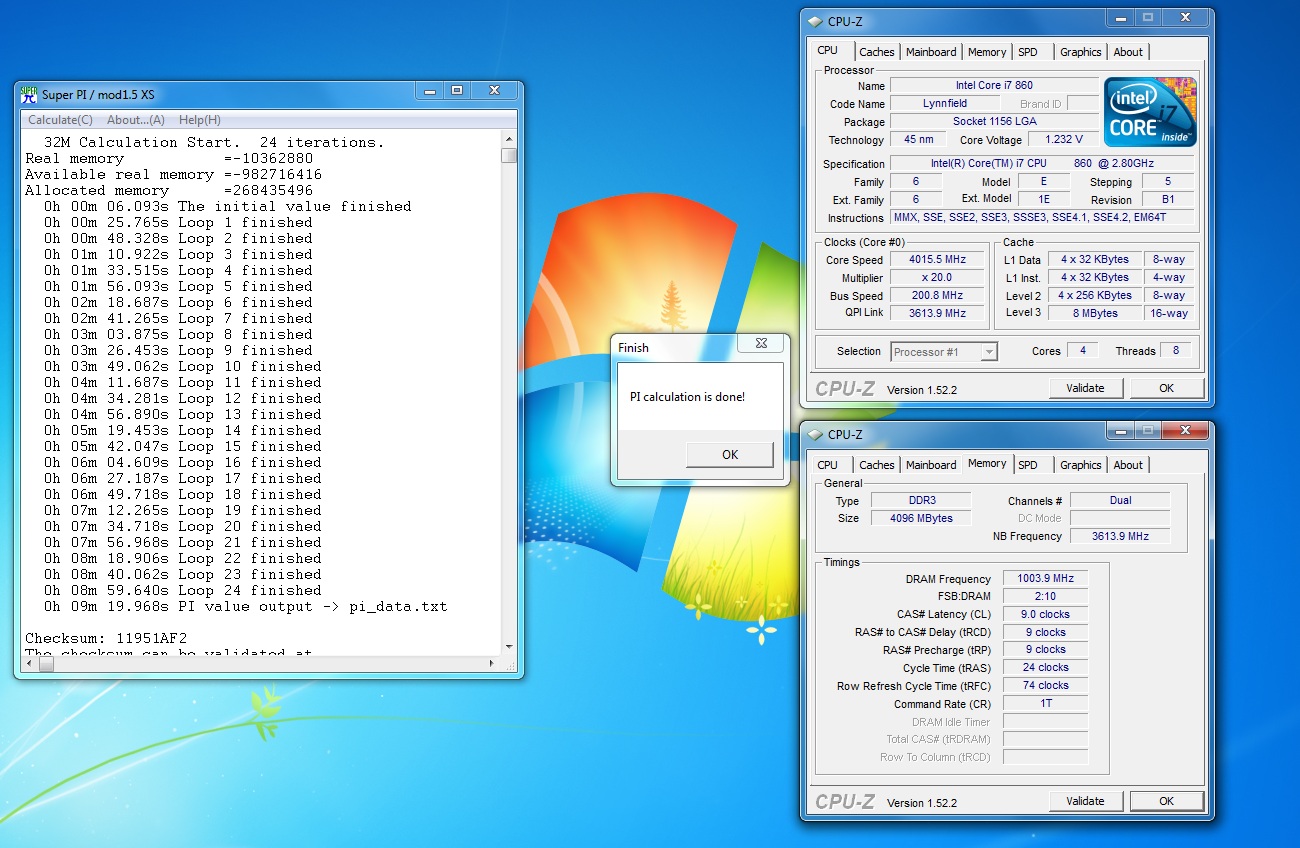
Task: Open the Calculate(C) menu in Super PI
Action: pos(60,120)
